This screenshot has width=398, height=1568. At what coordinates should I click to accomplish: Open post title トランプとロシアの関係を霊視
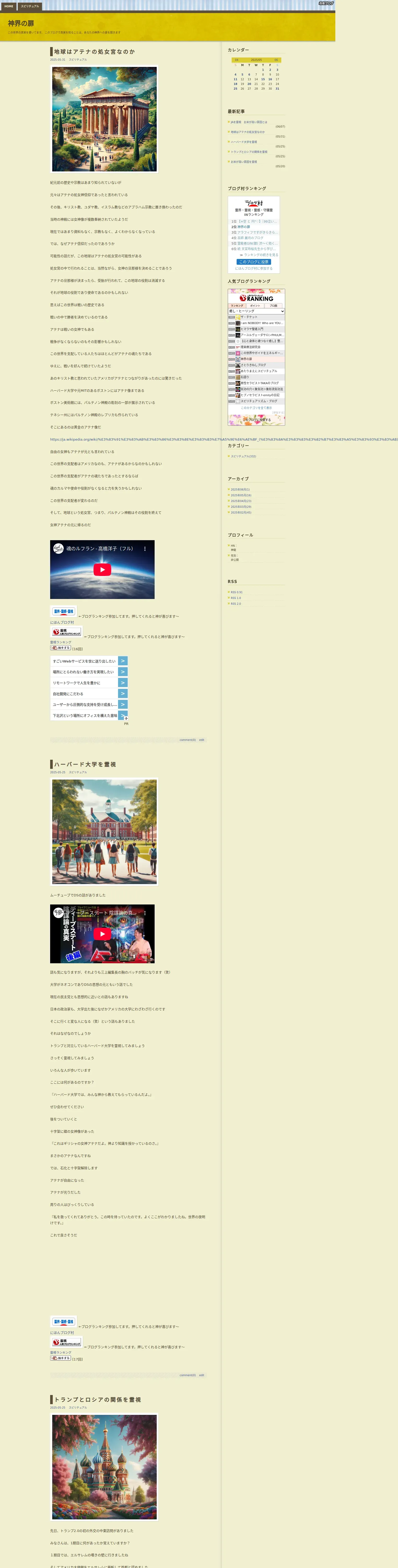(97, 1400)
